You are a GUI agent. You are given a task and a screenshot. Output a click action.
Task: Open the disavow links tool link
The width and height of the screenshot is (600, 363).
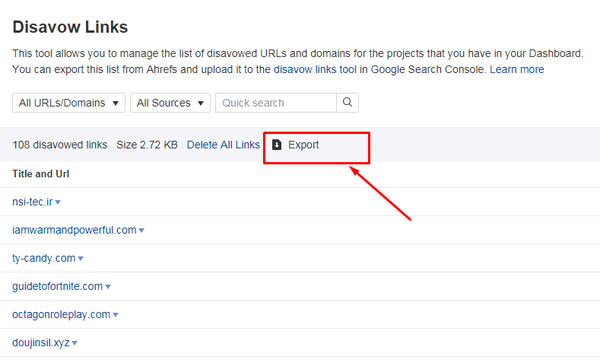315,70
